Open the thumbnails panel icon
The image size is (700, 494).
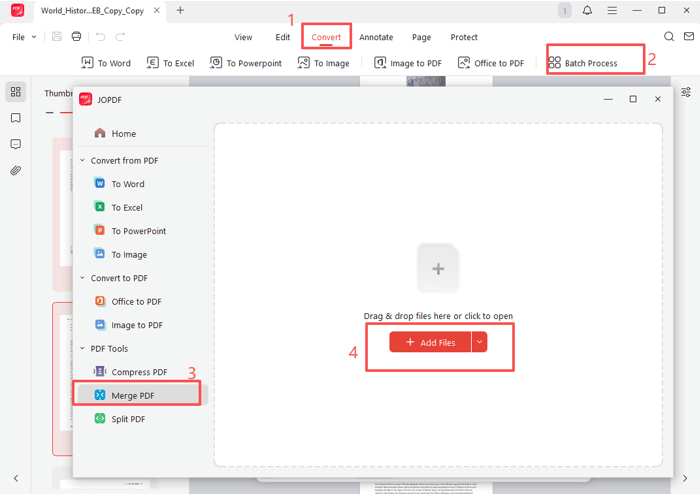[x=16, y=91]
